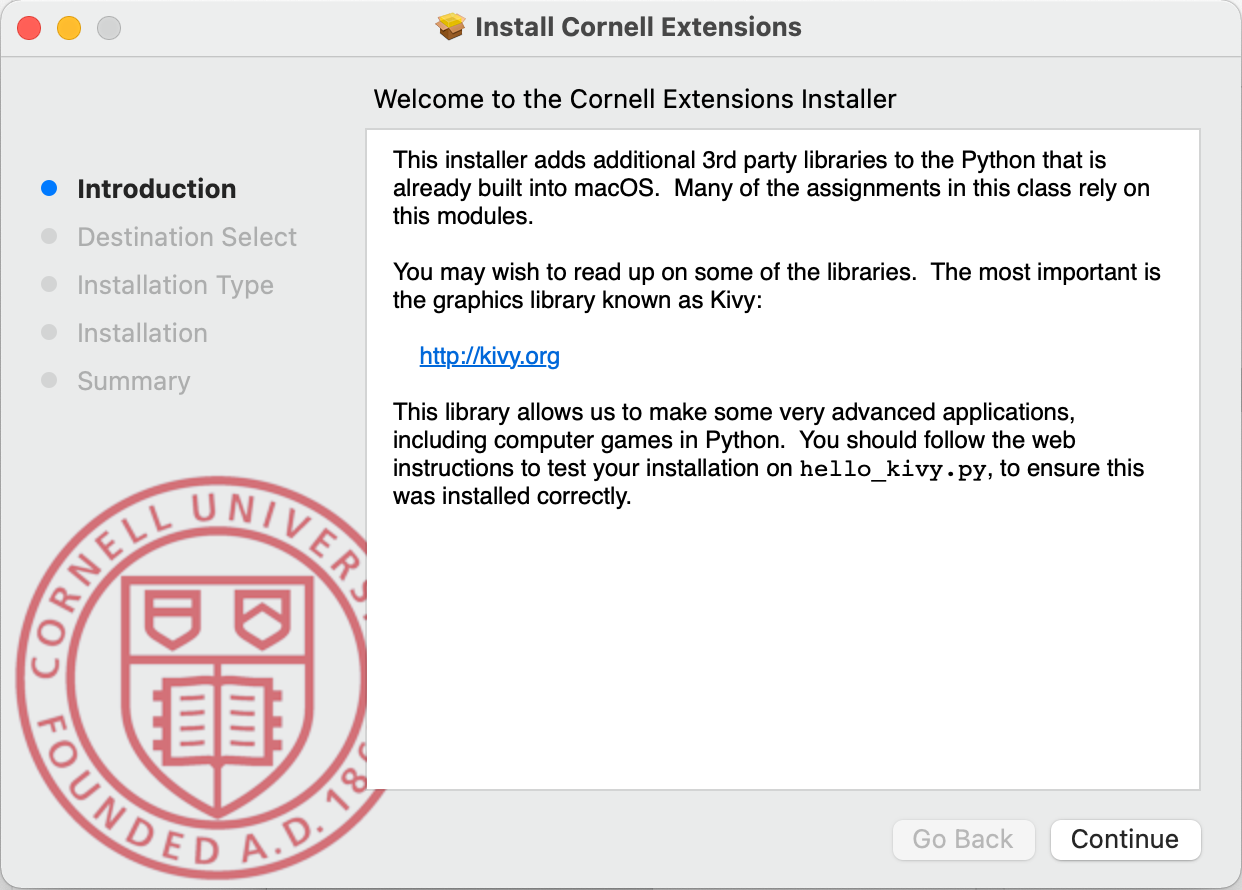Click the disabled gray zoom window button

coord(109,28)
